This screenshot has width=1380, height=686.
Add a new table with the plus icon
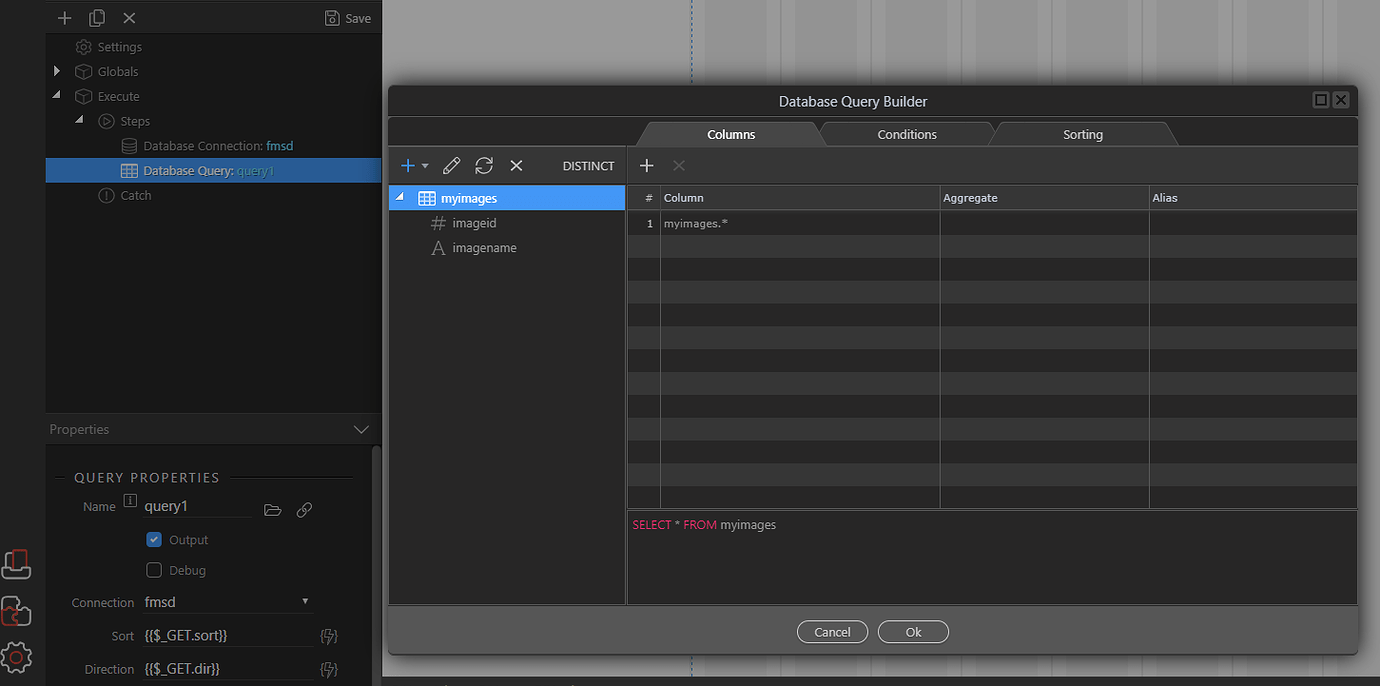408,165
